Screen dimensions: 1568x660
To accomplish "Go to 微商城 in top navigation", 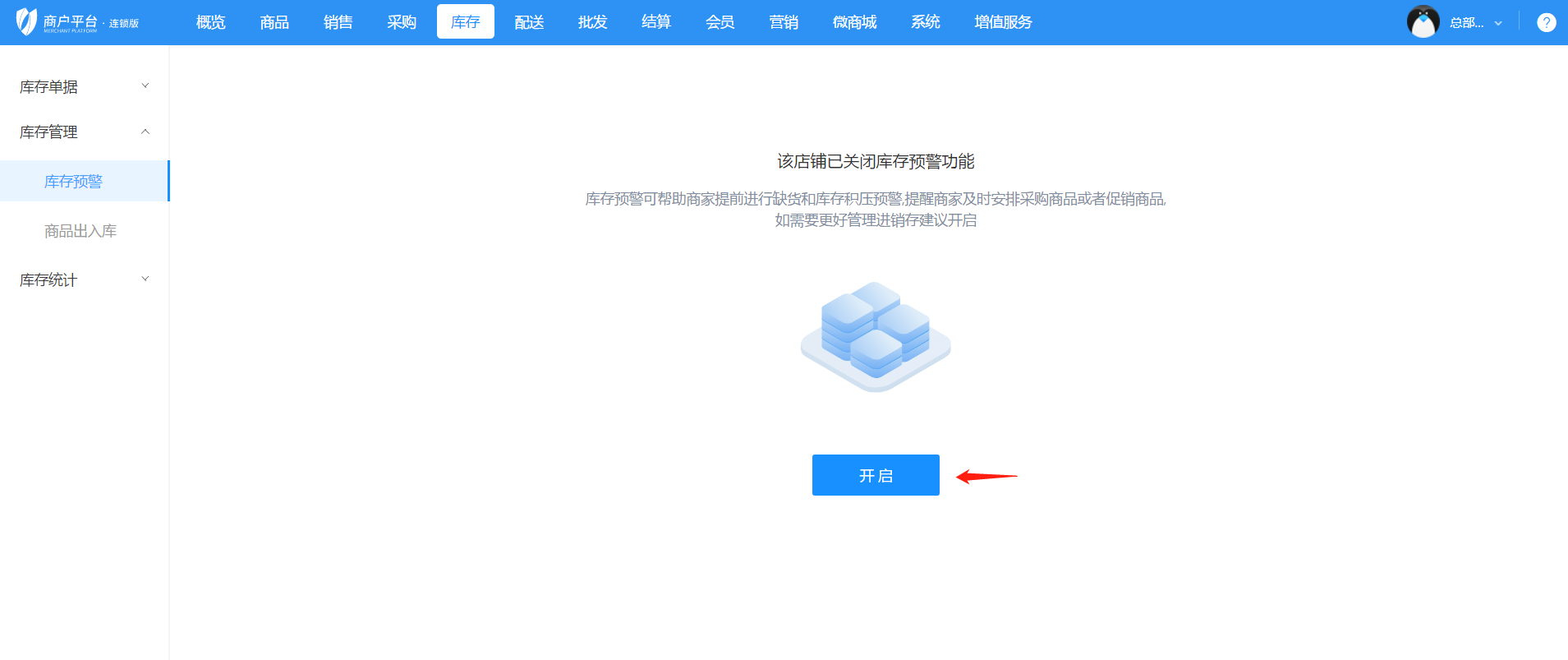I will [854, 22].
